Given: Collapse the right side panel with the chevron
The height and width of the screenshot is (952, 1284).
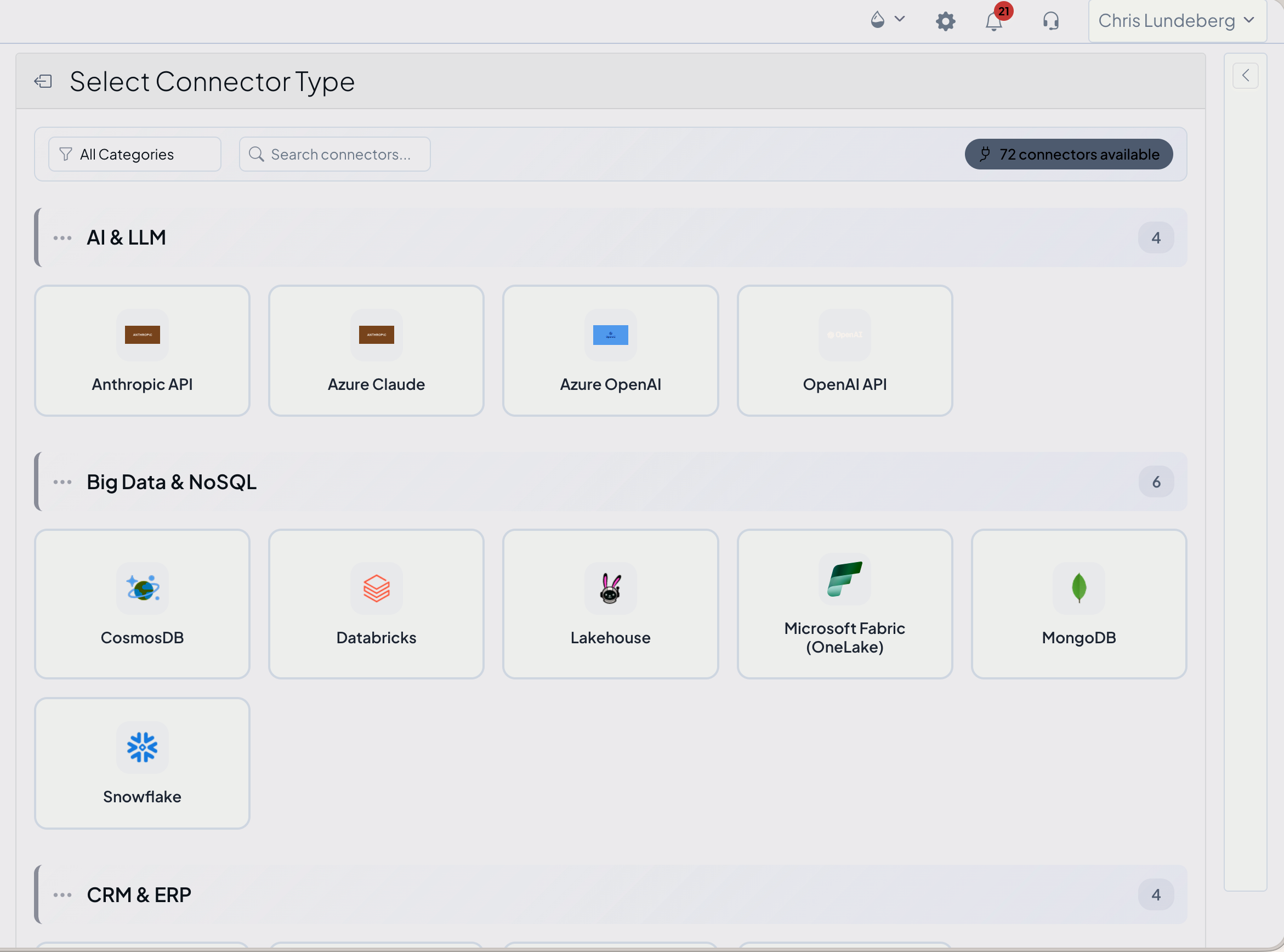Looking at the screenshot, I should [x=1246, y=76].
